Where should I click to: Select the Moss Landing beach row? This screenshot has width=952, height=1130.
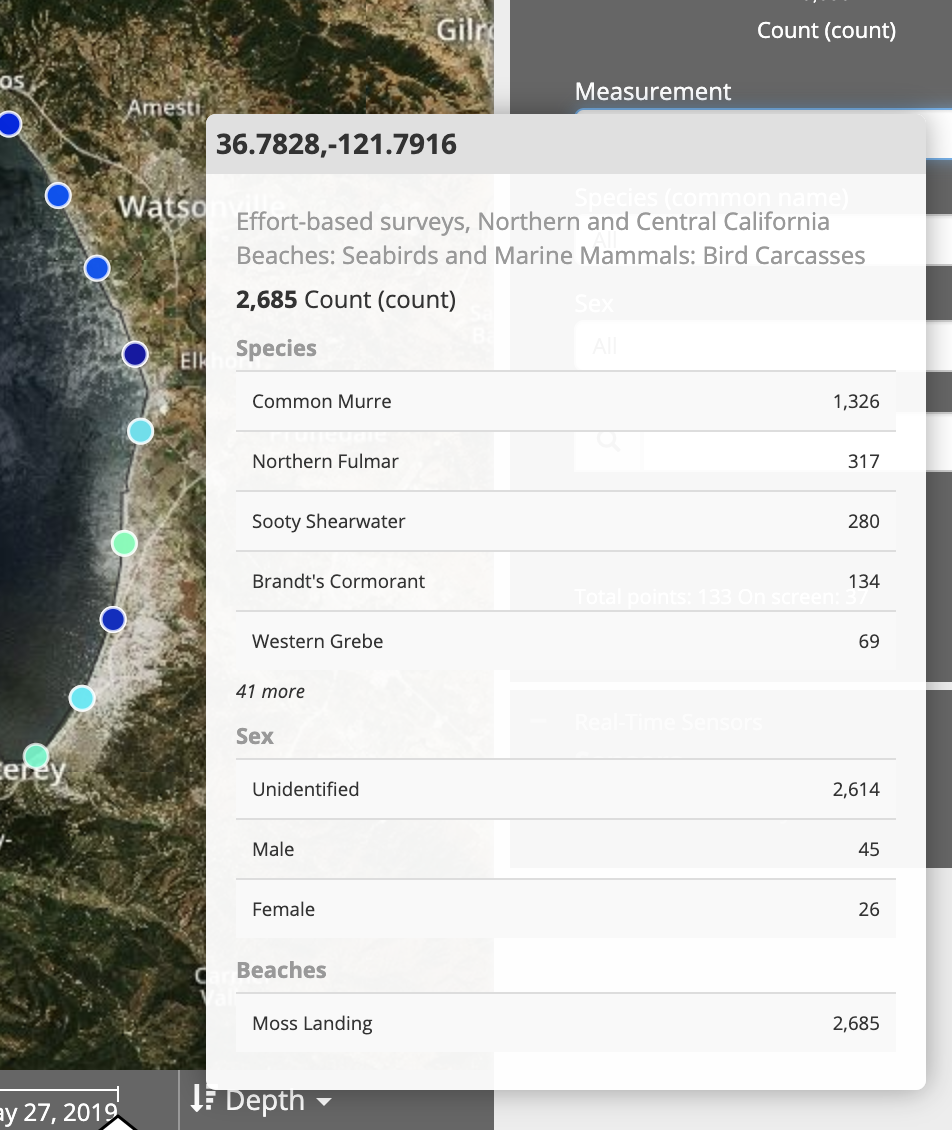point(566,1023)
